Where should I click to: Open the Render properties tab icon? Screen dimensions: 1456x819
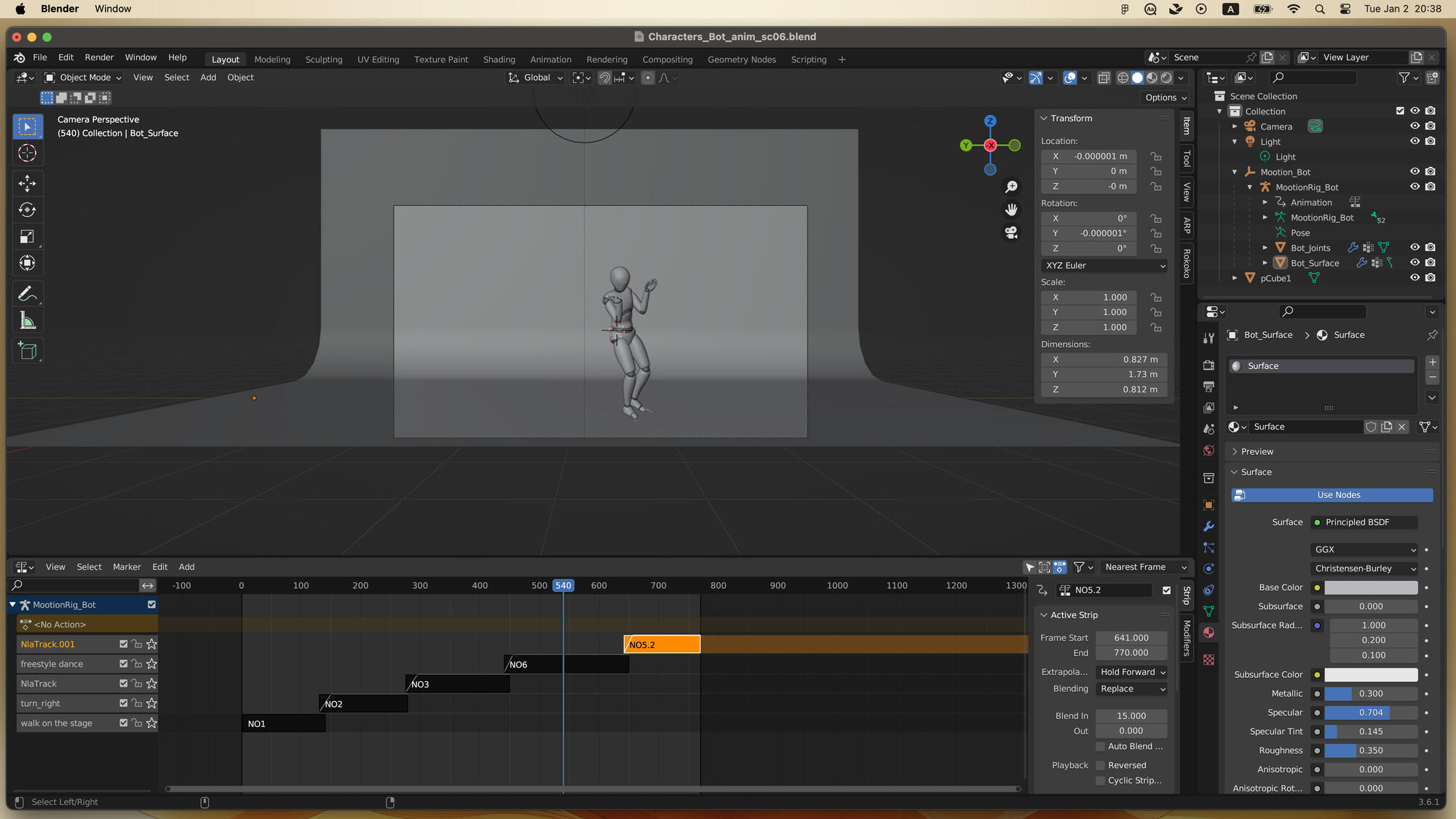[x=1208, y=365]
